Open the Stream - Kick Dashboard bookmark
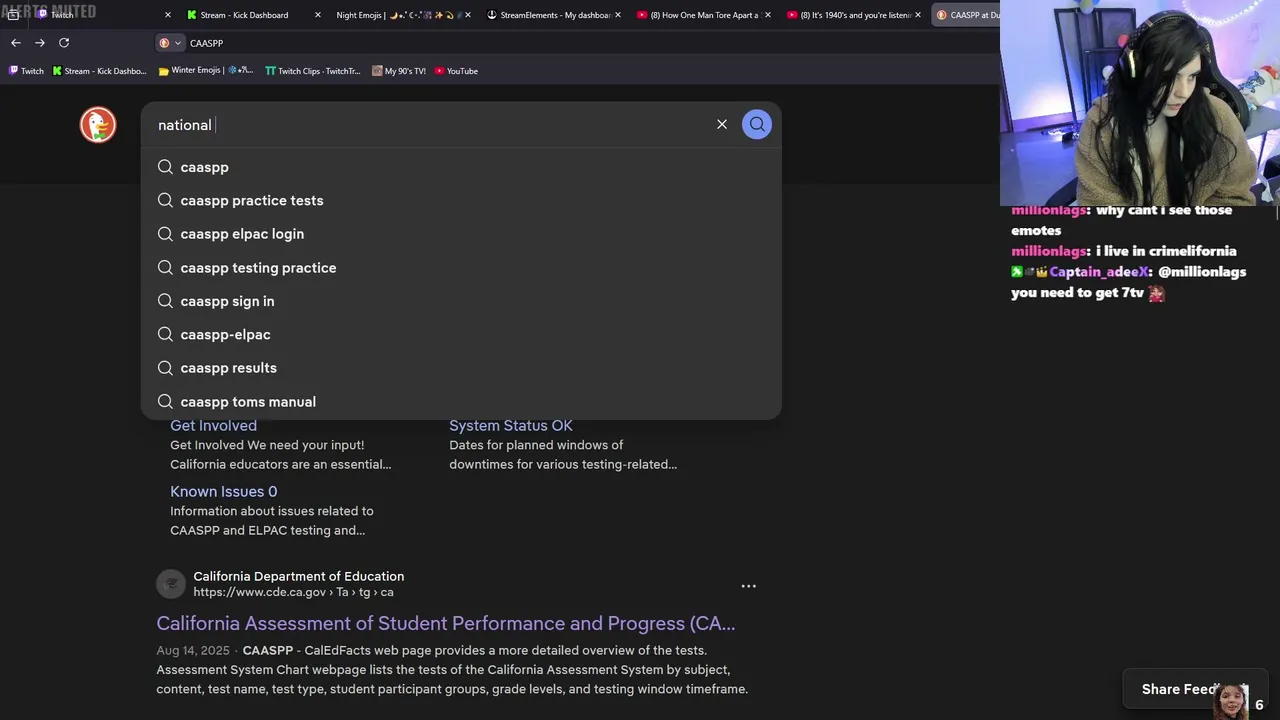Screen dimensions: 1280x720 (x=99, y=71)
